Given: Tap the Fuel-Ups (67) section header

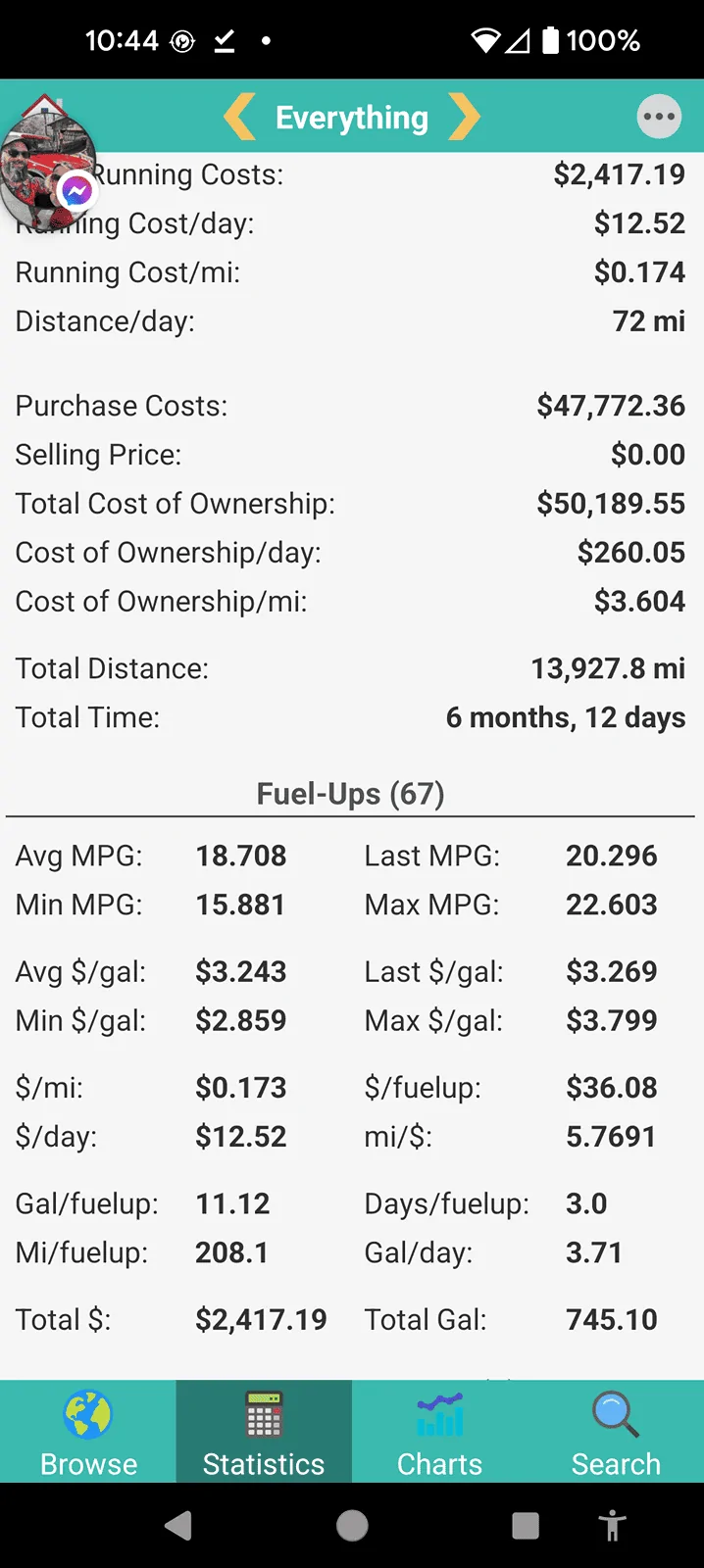Looking at the screenshot, I should tap(351, 793).
